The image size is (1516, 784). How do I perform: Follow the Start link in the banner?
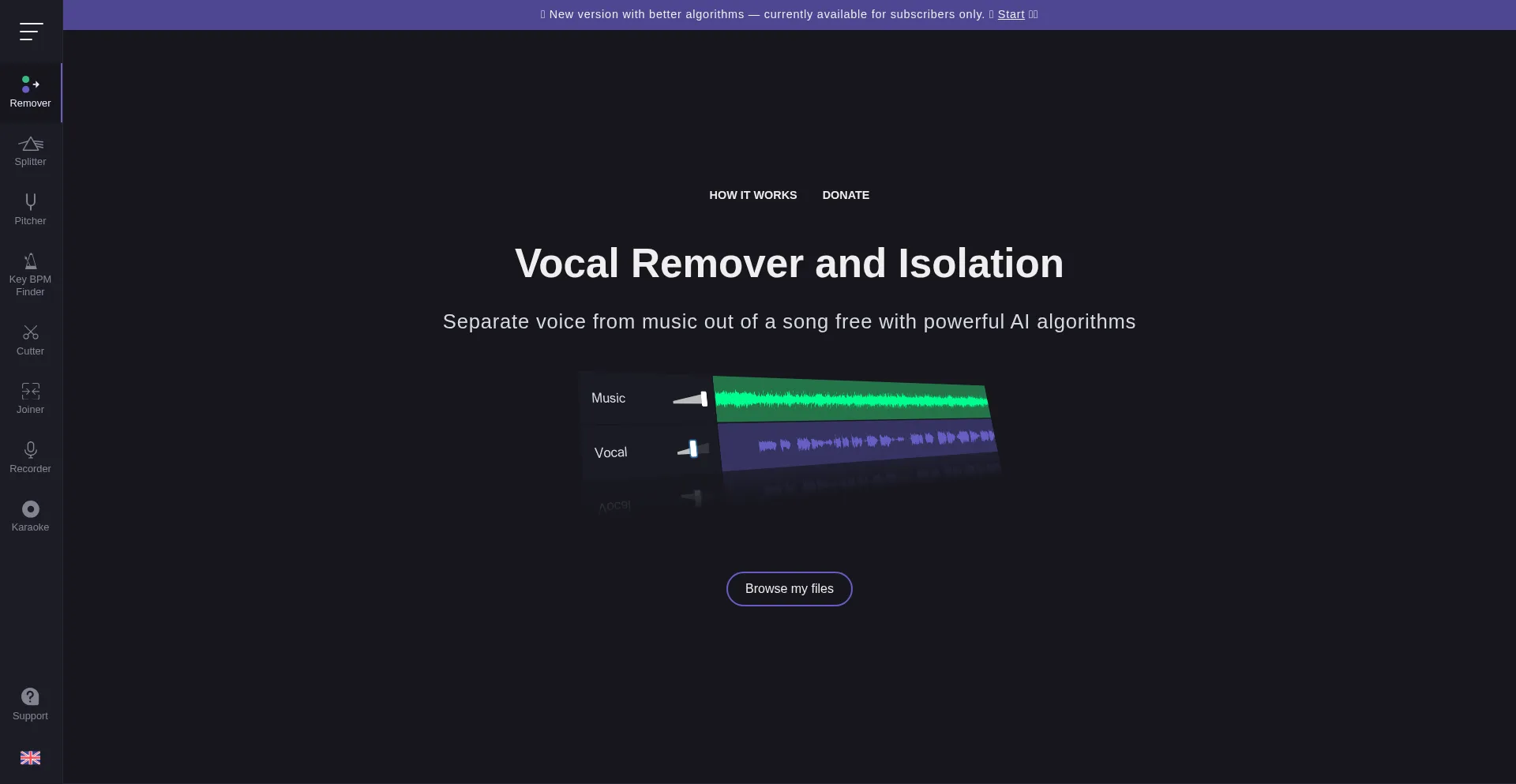1011,14
